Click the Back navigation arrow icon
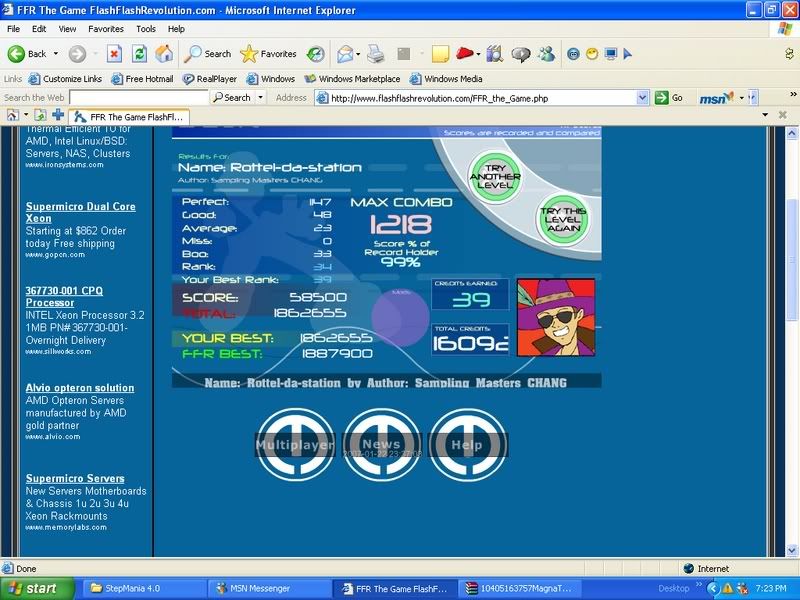 tap(17, 54)
